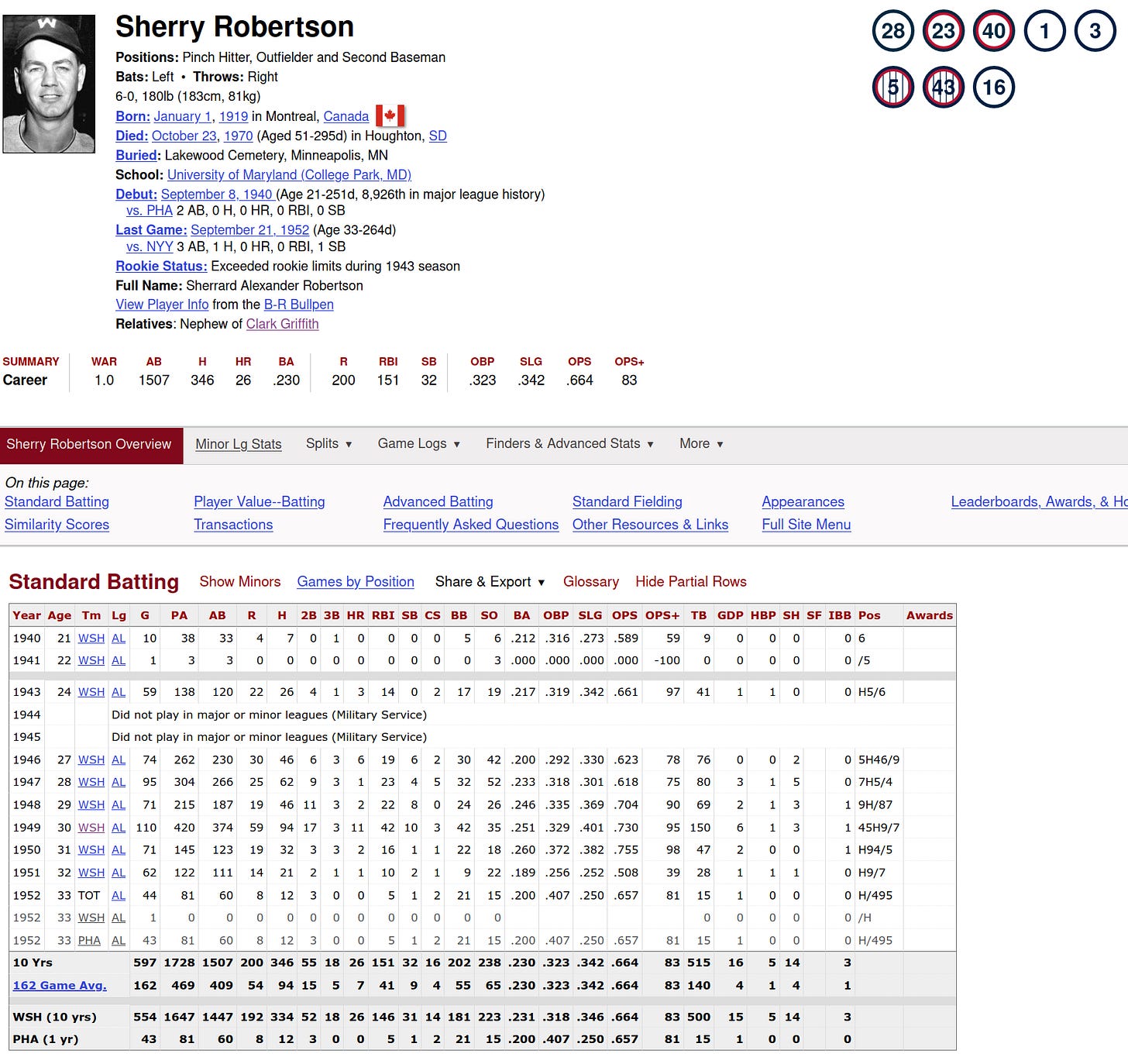Viewport: 1128px width, 1064px height.
Task: Click the uniform number 3 badge
Action: 1095,31
